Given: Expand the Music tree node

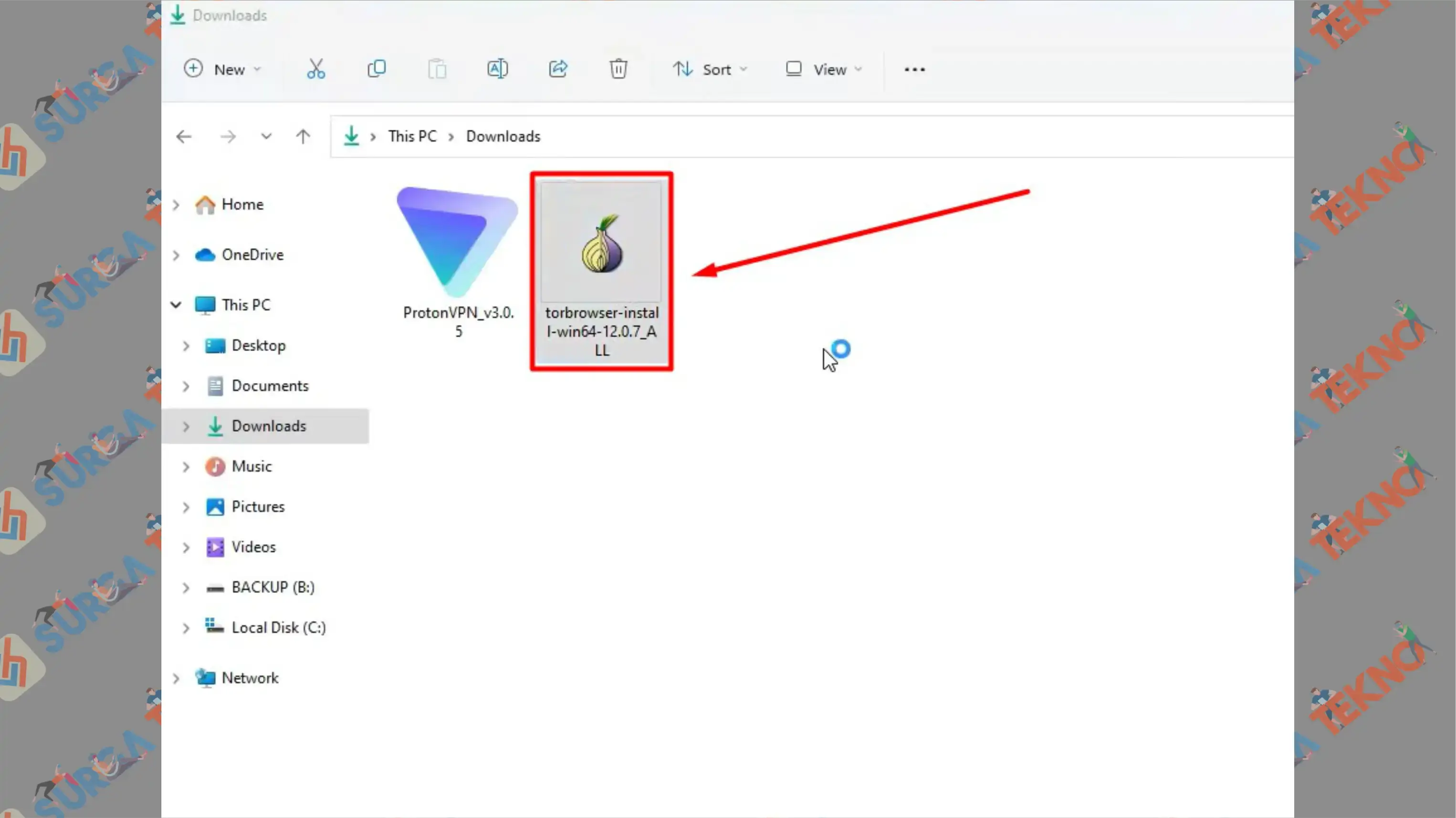Looking at the screenshot, I should pyautogui.click(x=186, y=466).
